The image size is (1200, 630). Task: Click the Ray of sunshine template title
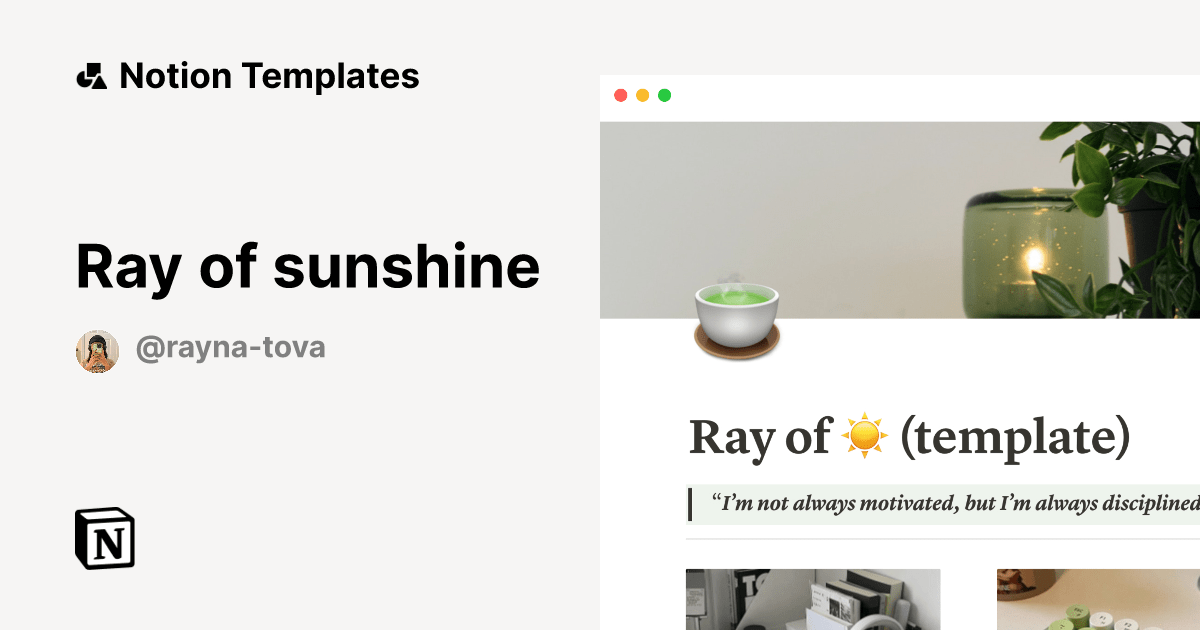tap(308, 267)
